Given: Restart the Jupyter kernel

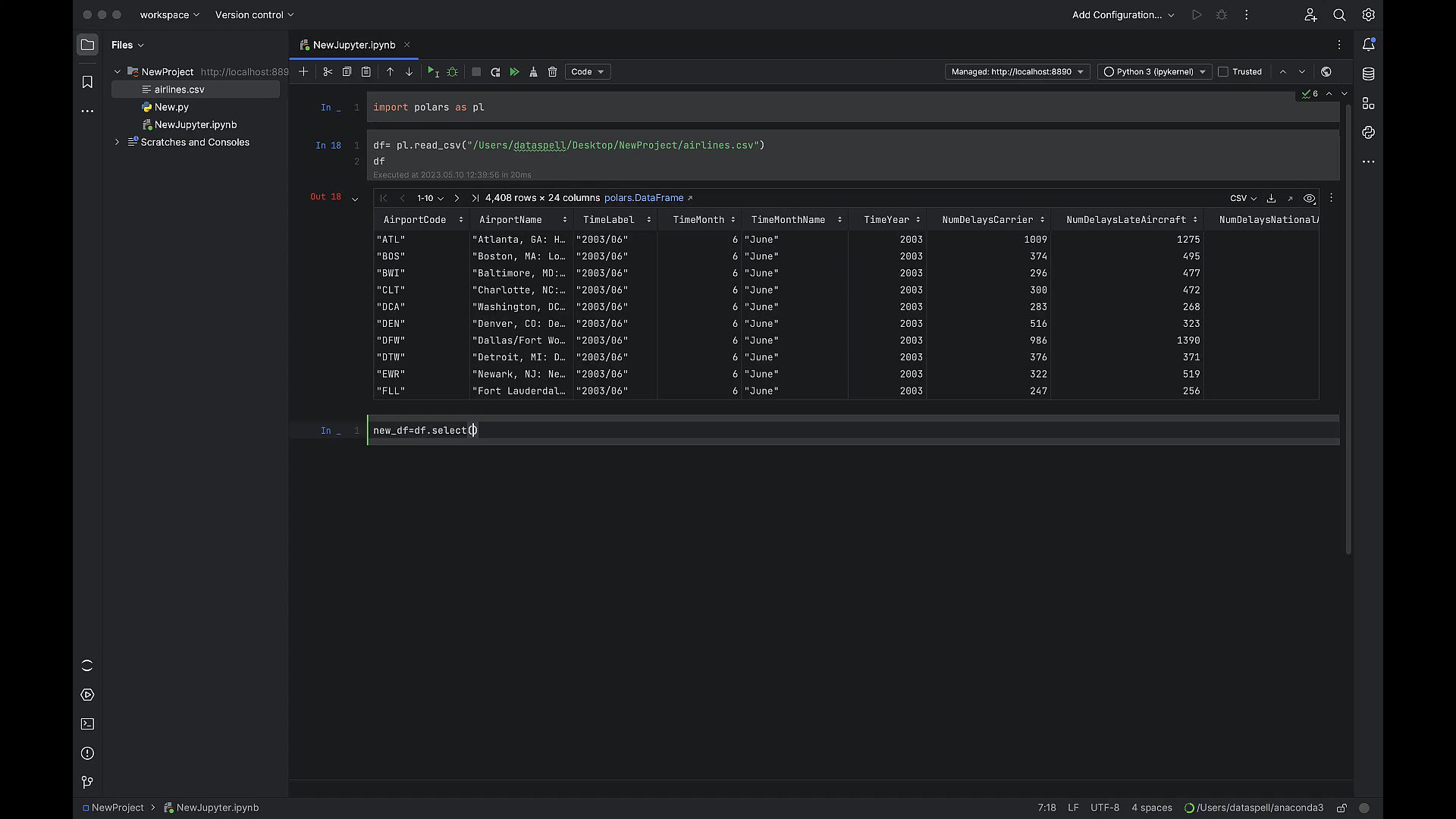Looking at the screenshot, I should [495, 71].
